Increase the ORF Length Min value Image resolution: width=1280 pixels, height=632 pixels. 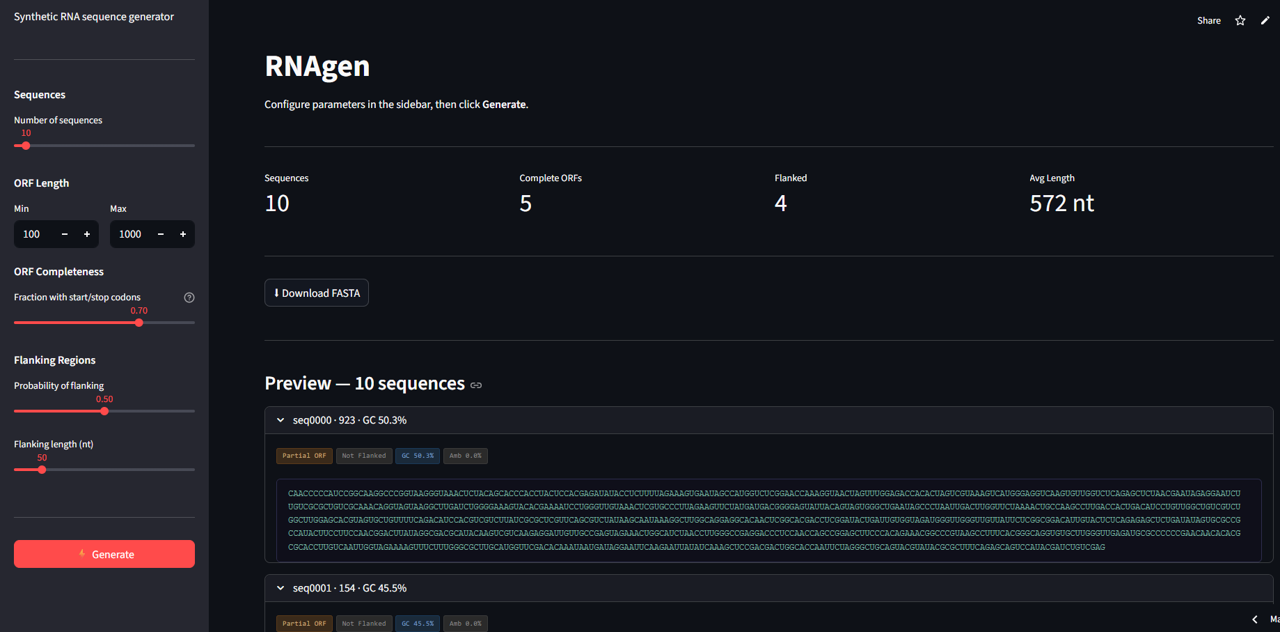(x=87, y=234)
